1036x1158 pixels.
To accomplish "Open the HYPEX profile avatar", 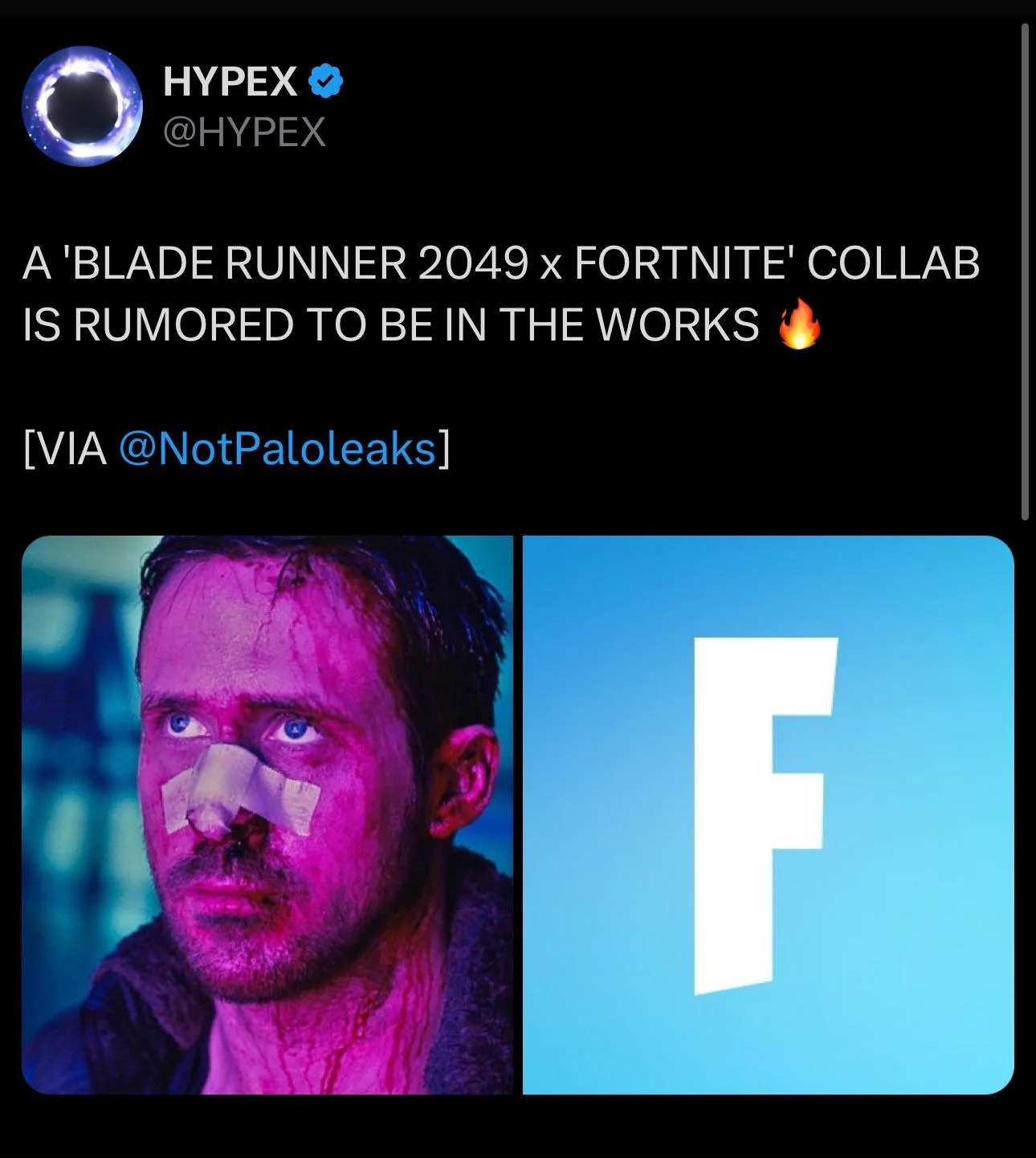I will 82,106.
